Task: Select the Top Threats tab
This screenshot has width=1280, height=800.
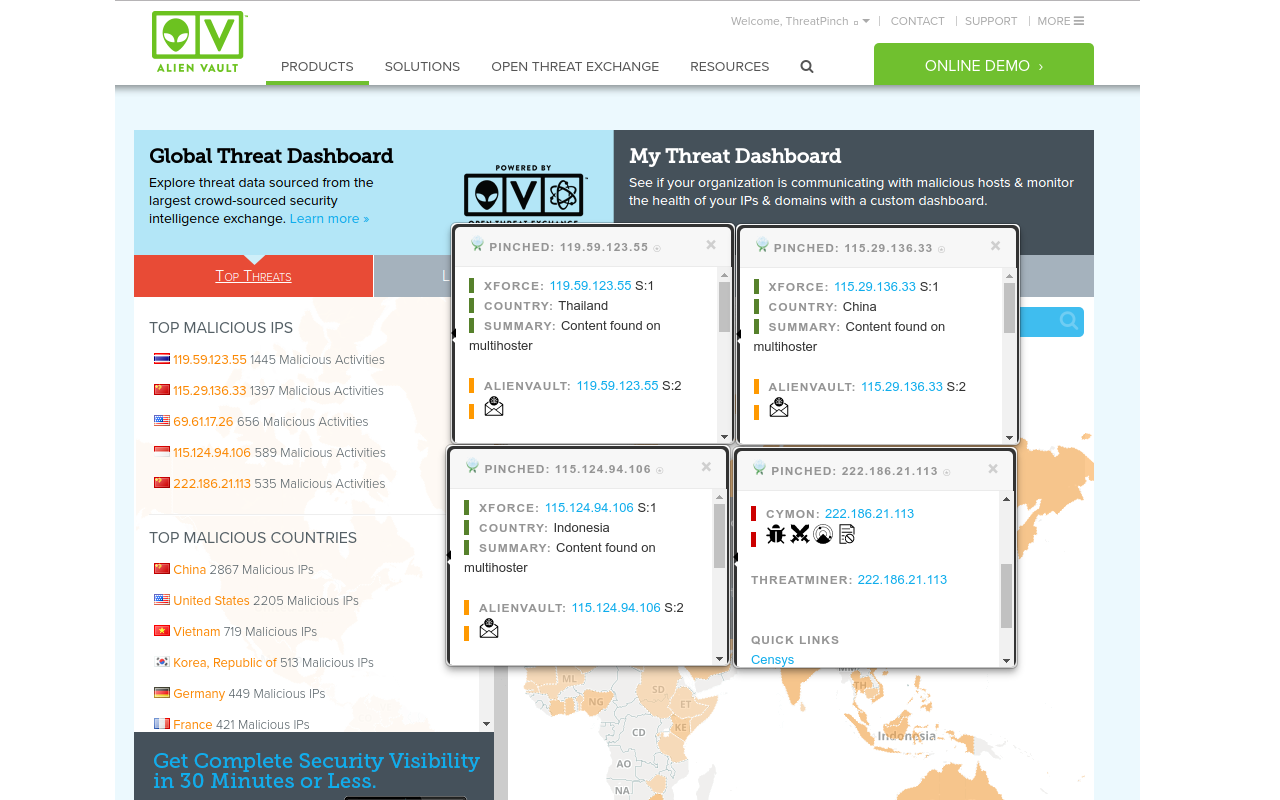Action: tap(253, 276)
